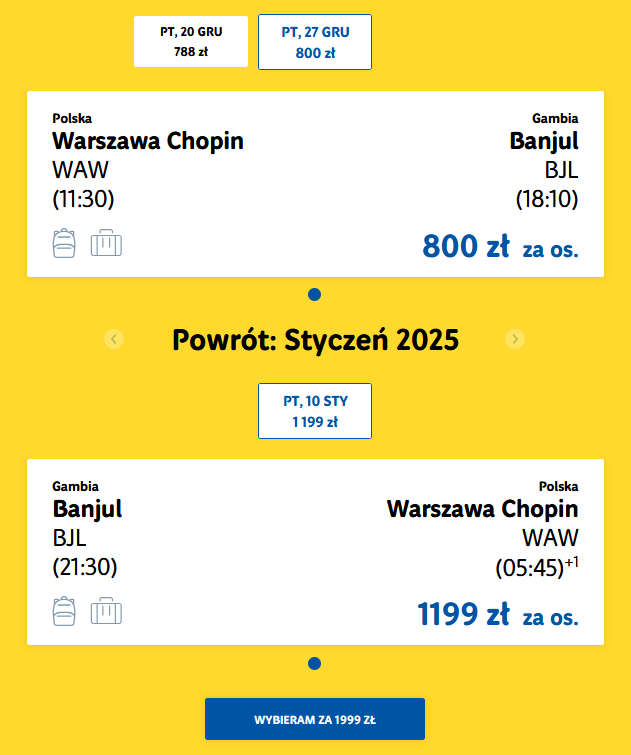Click the 1199 zł za os. price
This screenshot has width=631, height=755.
pyautogui.click(x=498, y=614)
